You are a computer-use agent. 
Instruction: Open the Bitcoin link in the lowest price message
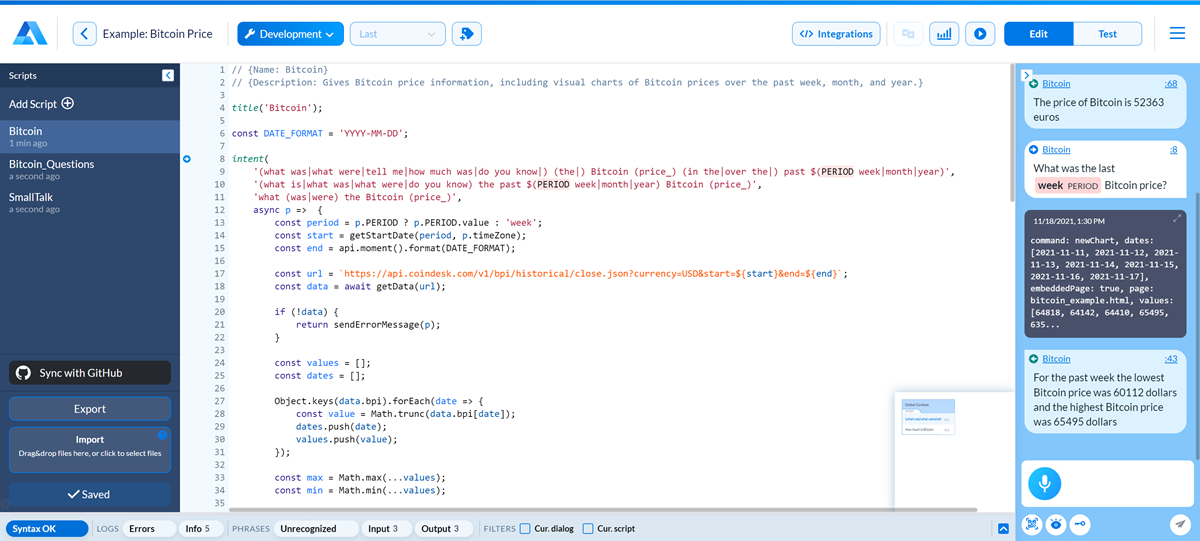pos(1056,358)
